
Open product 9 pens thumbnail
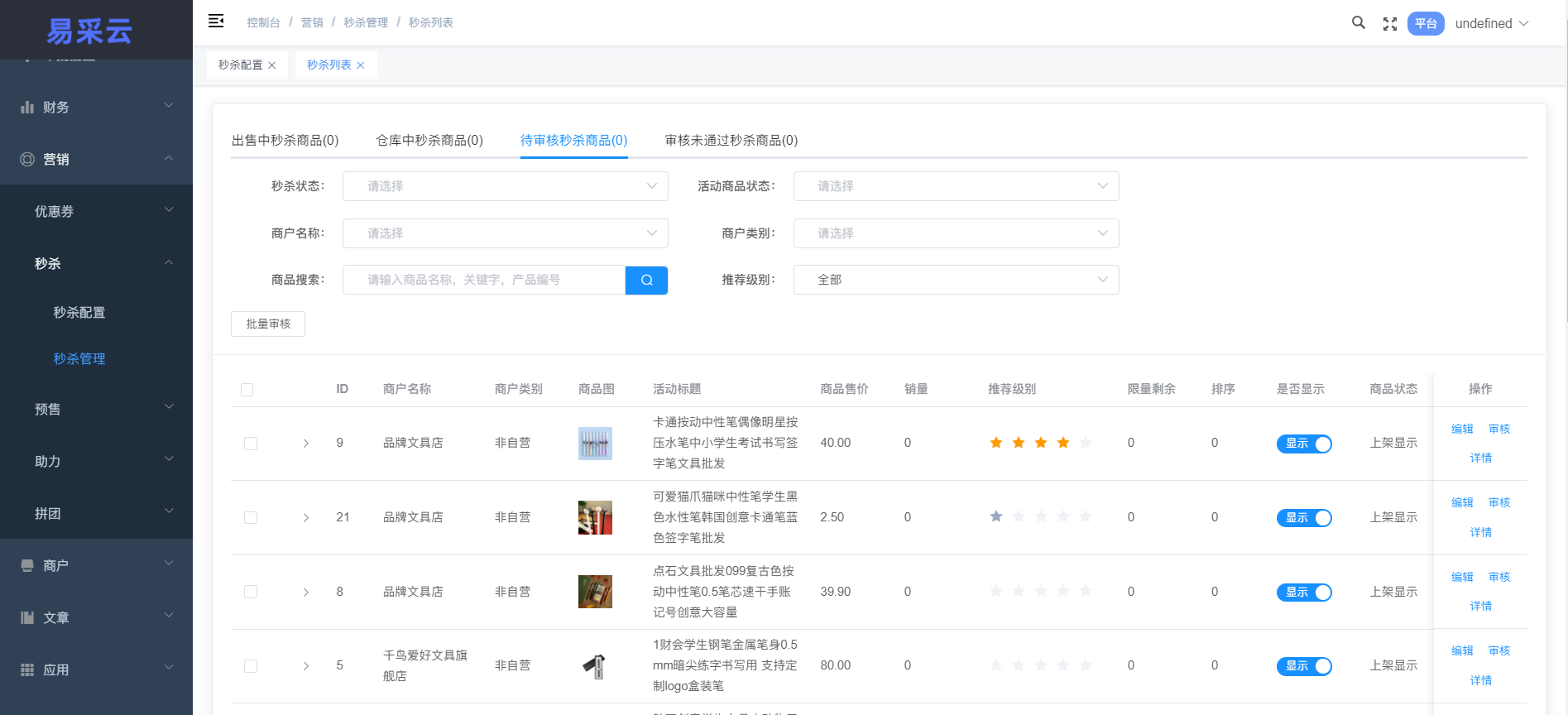595,444
